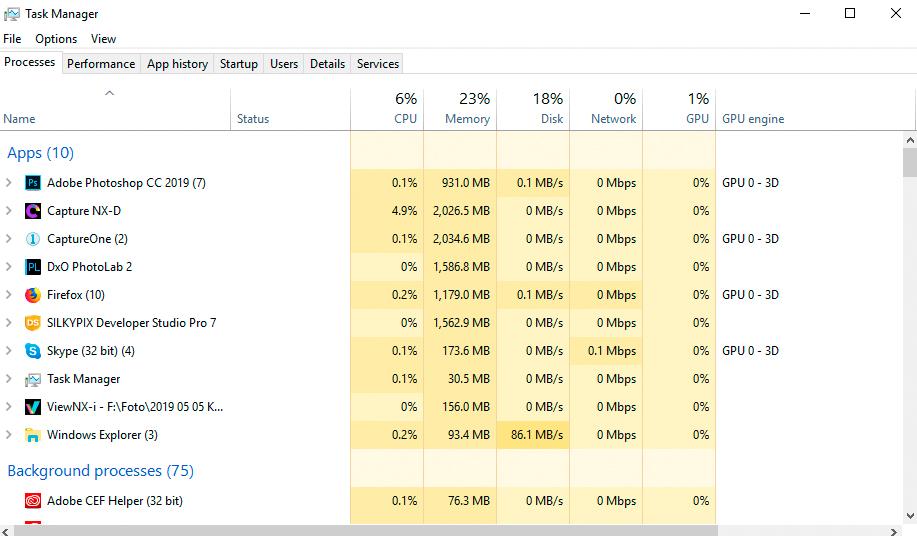Expand the CaptureOne (2) process group
Viewport: 917px width, 536px height.
[x=9, y=239]
